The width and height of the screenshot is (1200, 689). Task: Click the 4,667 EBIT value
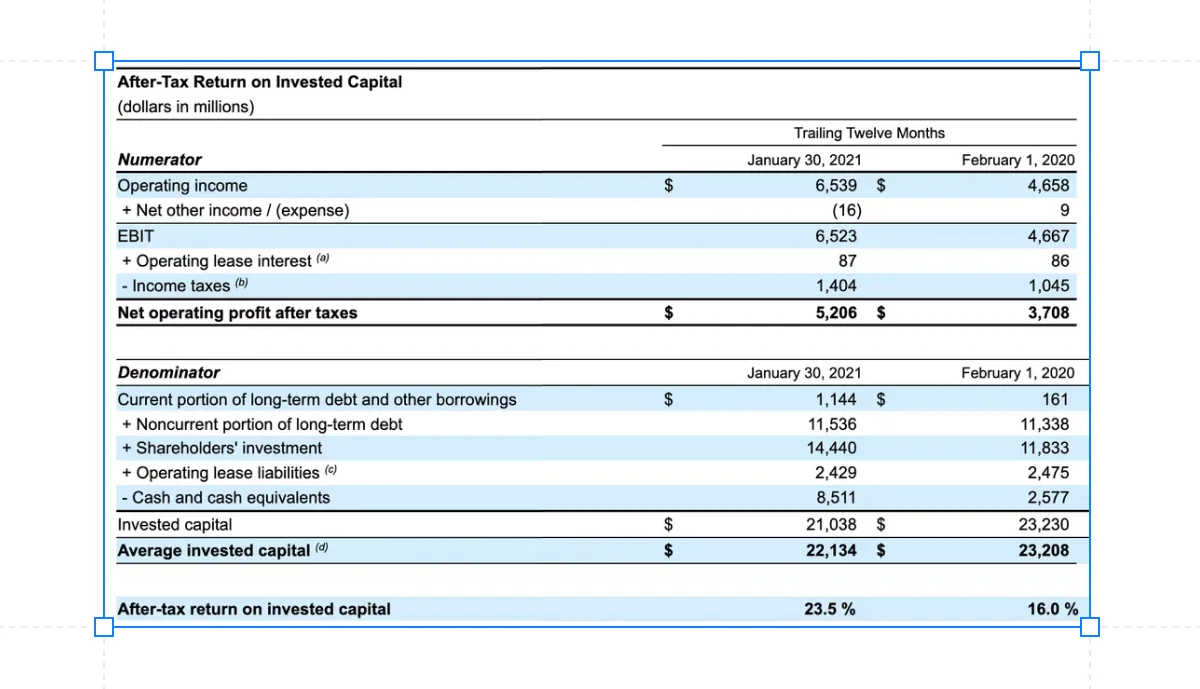point(1048,237)
